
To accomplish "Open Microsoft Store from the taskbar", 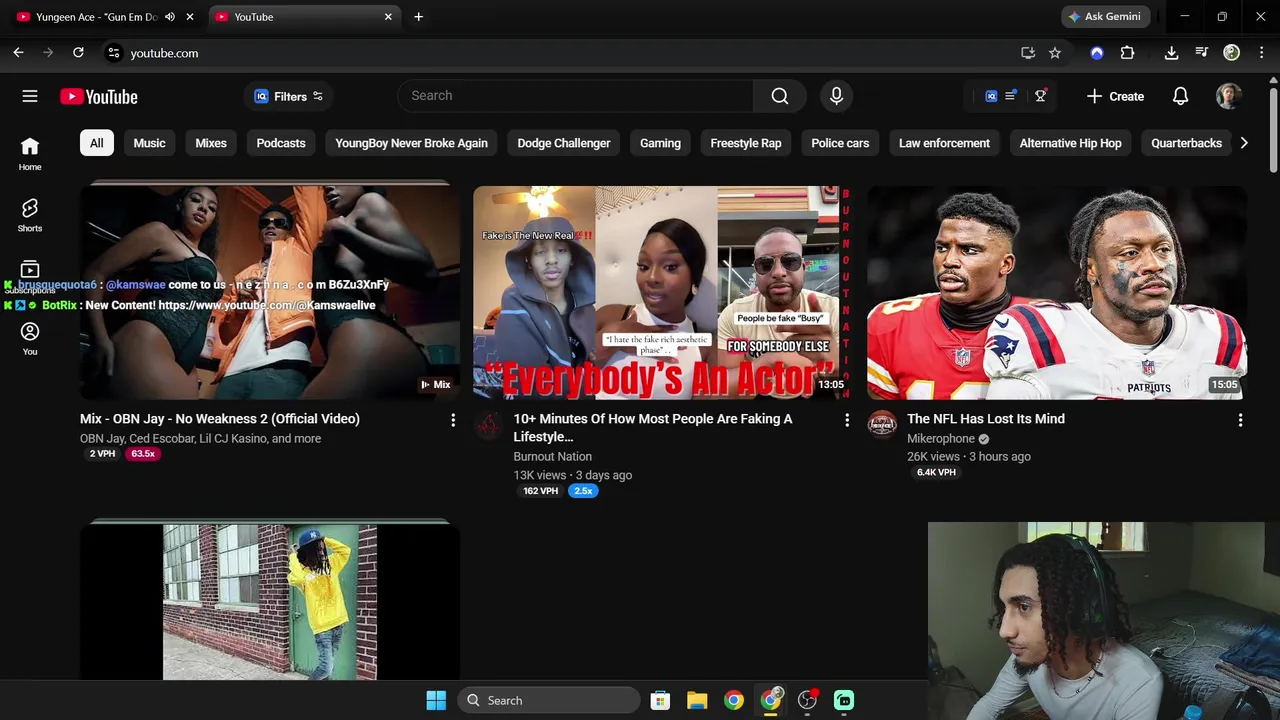I will coord(660,700).
